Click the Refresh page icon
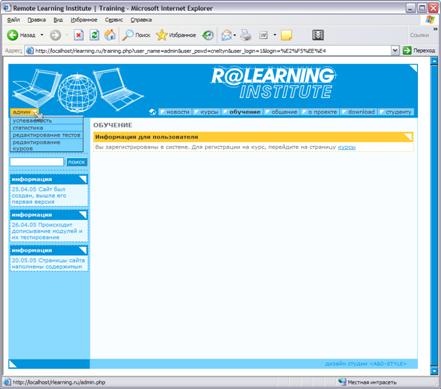This screenshot has height=389, width=441. [95, 35]
